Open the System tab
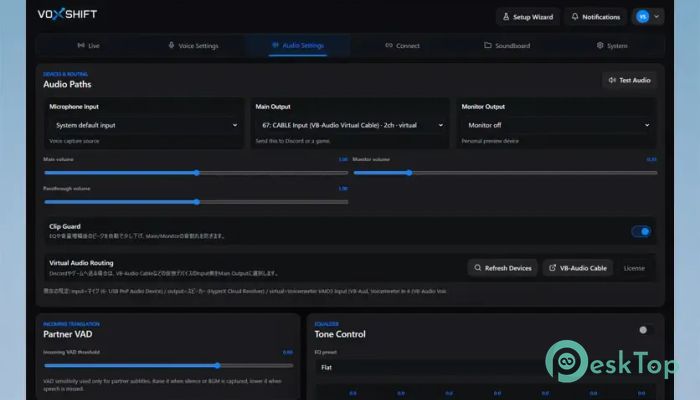 [612, 46]
